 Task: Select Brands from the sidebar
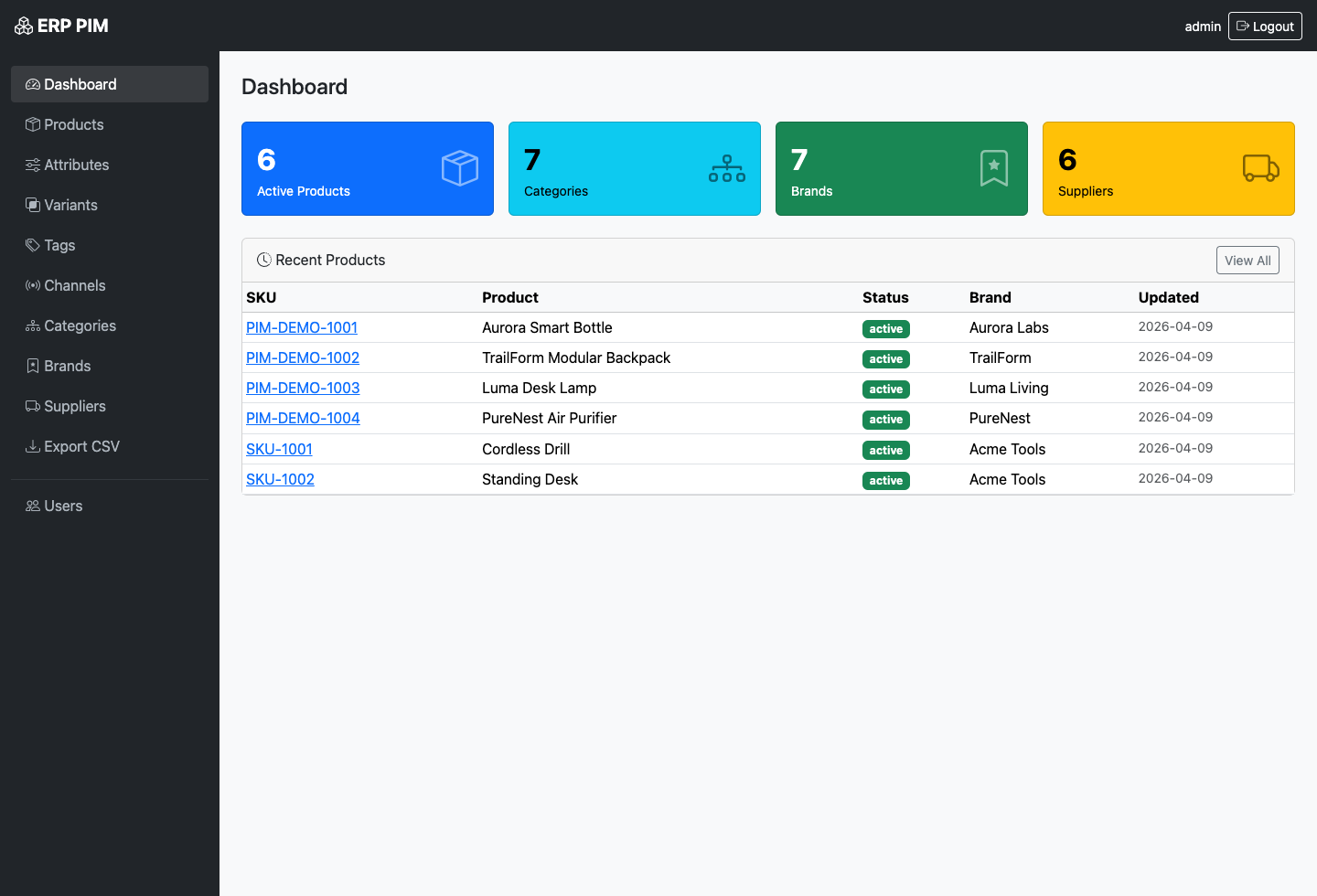coord(67,366)
